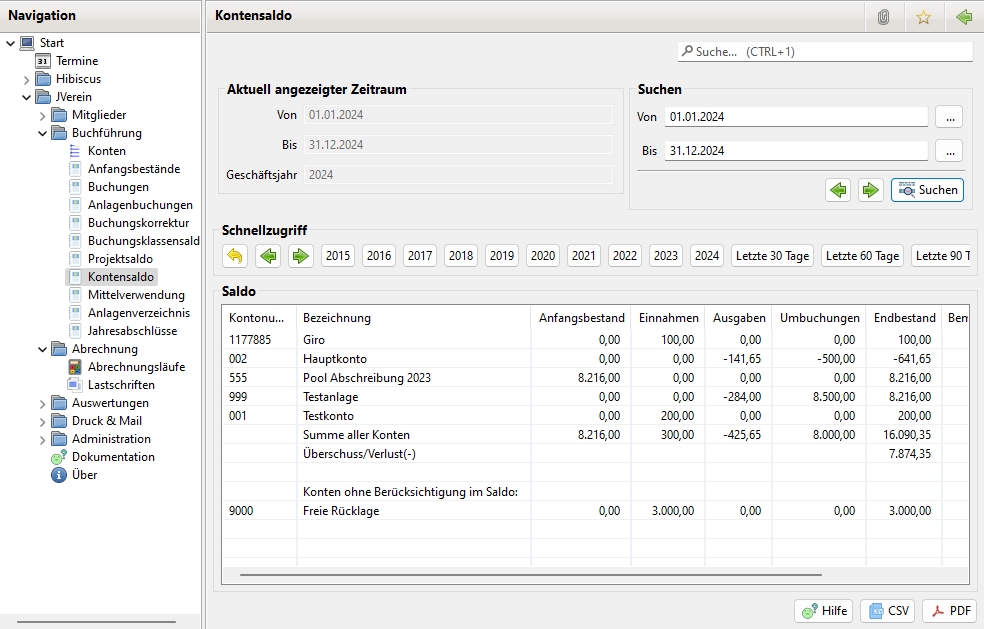The image size is (984, 629).
Task: Open the Abrechnungsläufe icon entry
Action: 75,367
